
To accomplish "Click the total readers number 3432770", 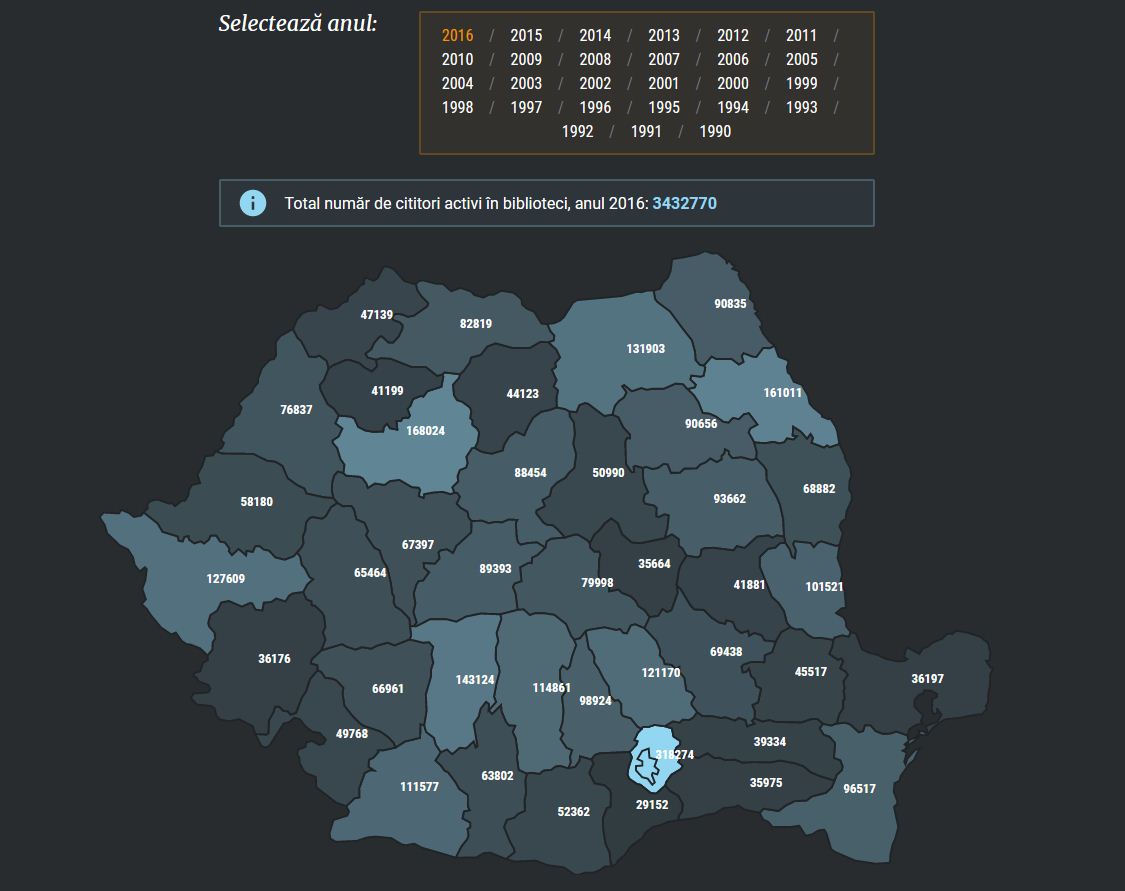I will click(x=684, y=203).
